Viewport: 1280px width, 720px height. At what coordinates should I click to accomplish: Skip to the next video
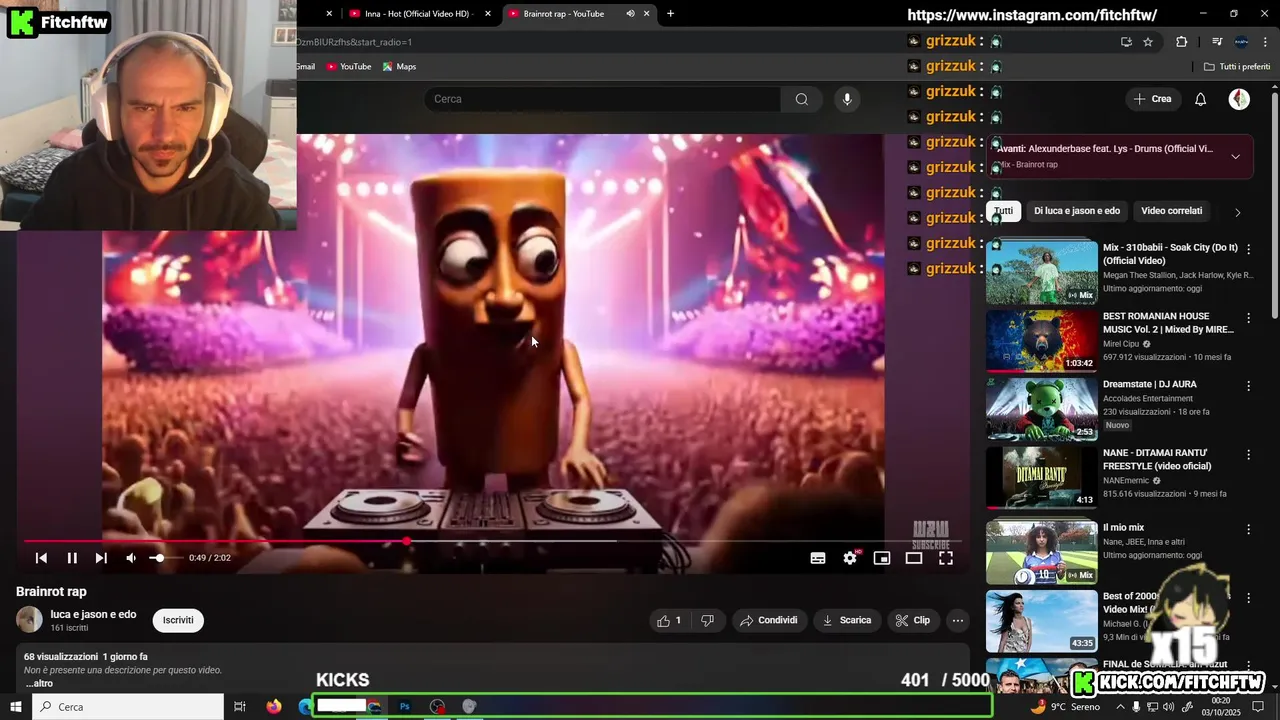(101, 558)
